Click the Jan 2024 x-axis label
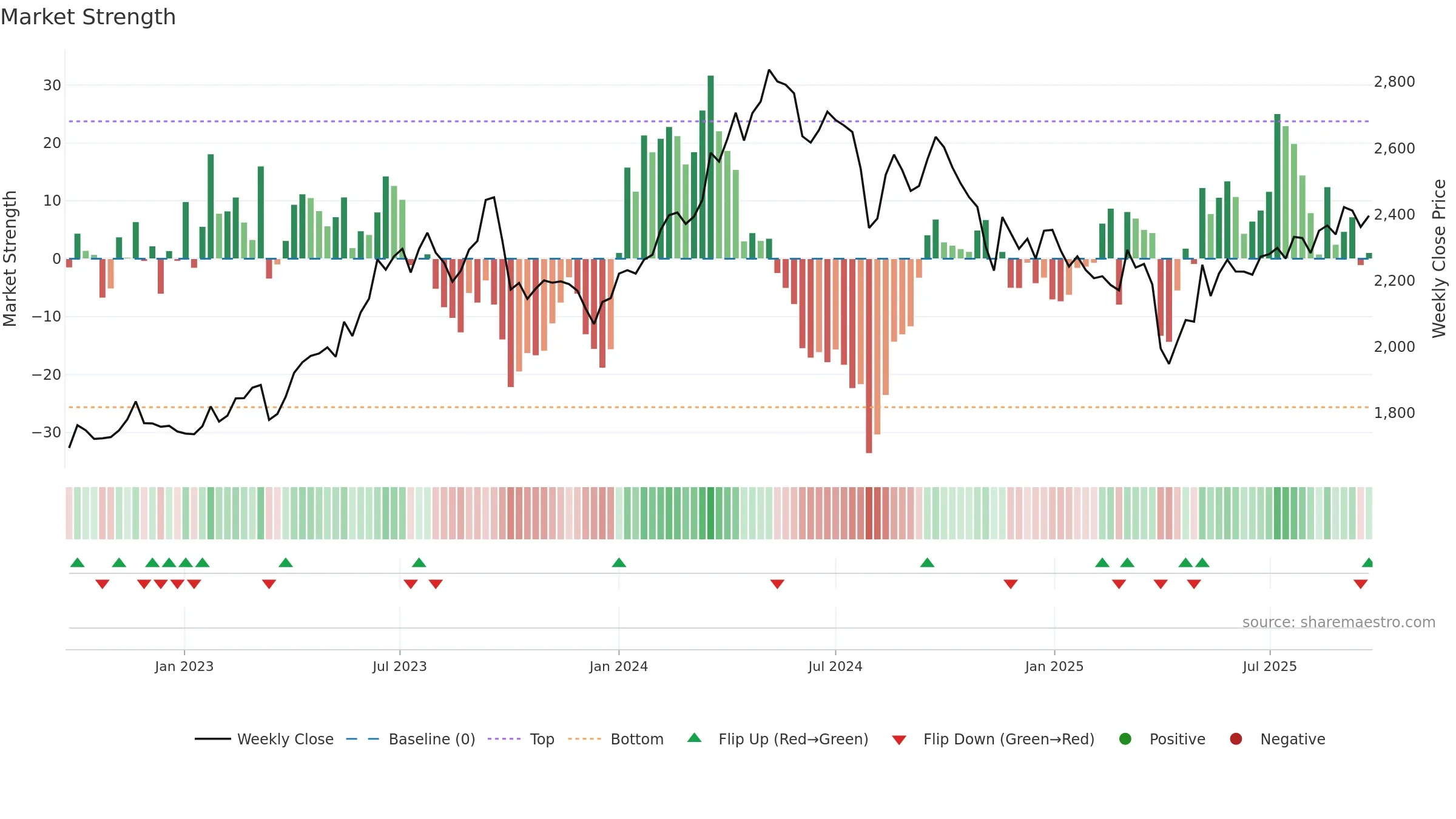Screen dimensions: 1456x819 click(619, 666)
